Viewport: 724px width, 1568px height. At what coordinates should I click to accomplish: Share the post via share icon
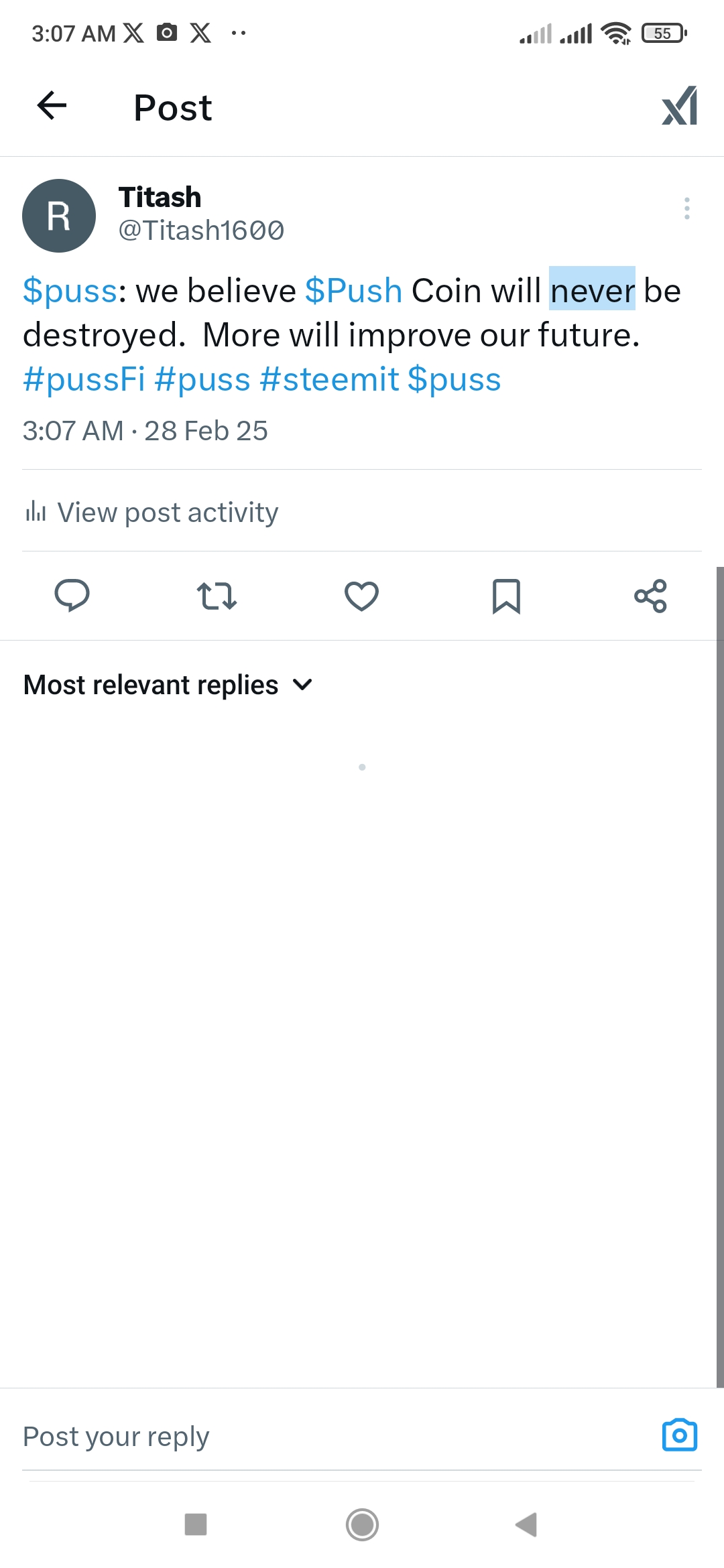(650, 596)
